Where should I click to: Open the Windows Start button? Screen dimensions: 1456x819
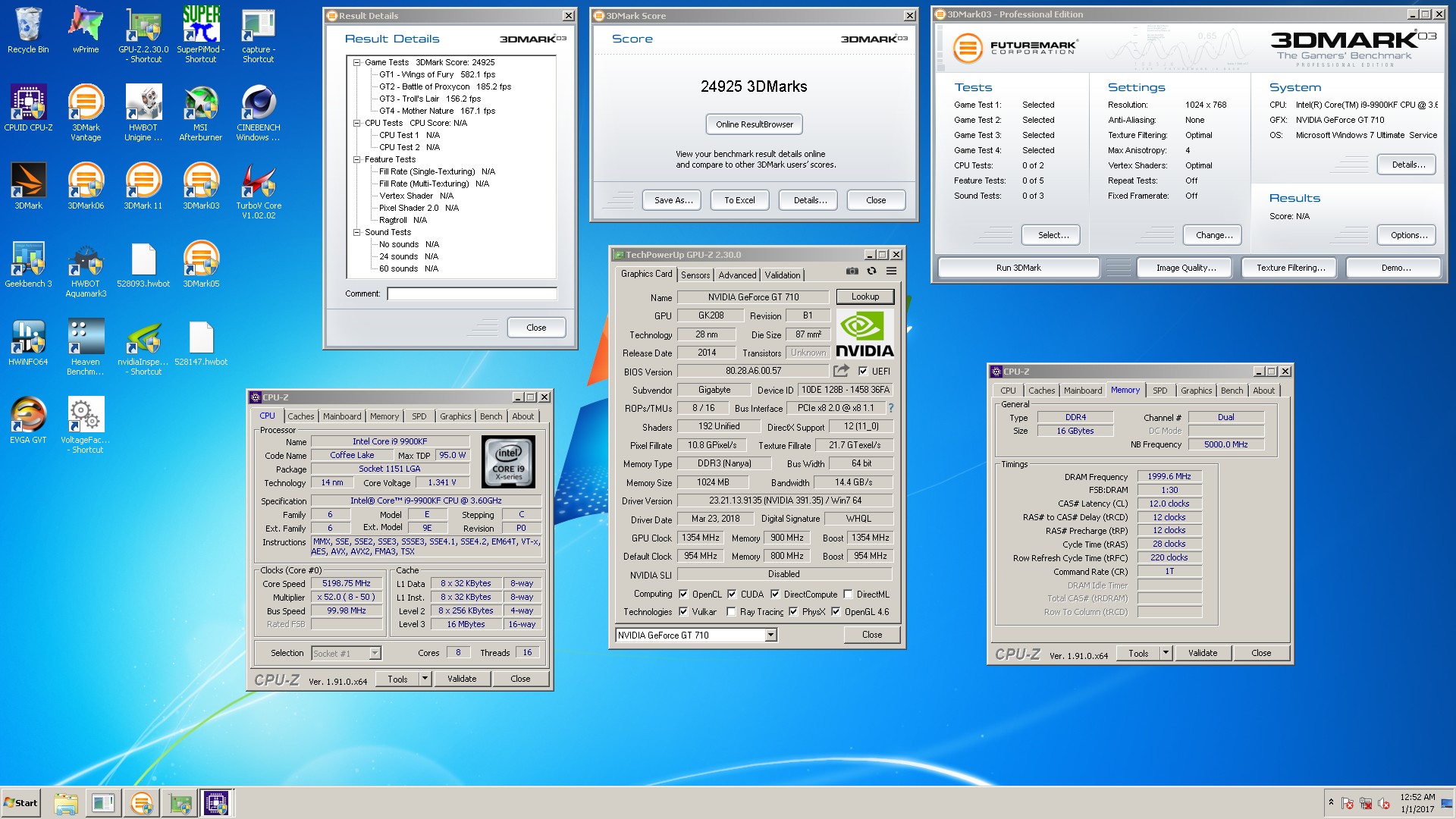click(x=21, y=803)
